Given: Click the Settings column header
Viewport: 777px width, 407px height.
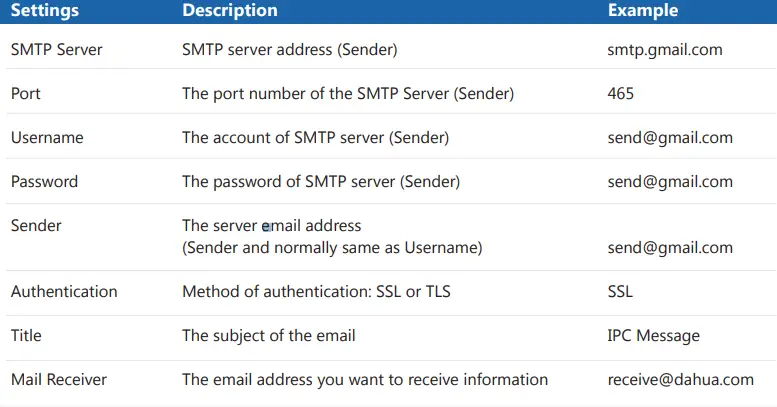Looking at the screenshot, I should pyautogui.click(x=45, y=11).
